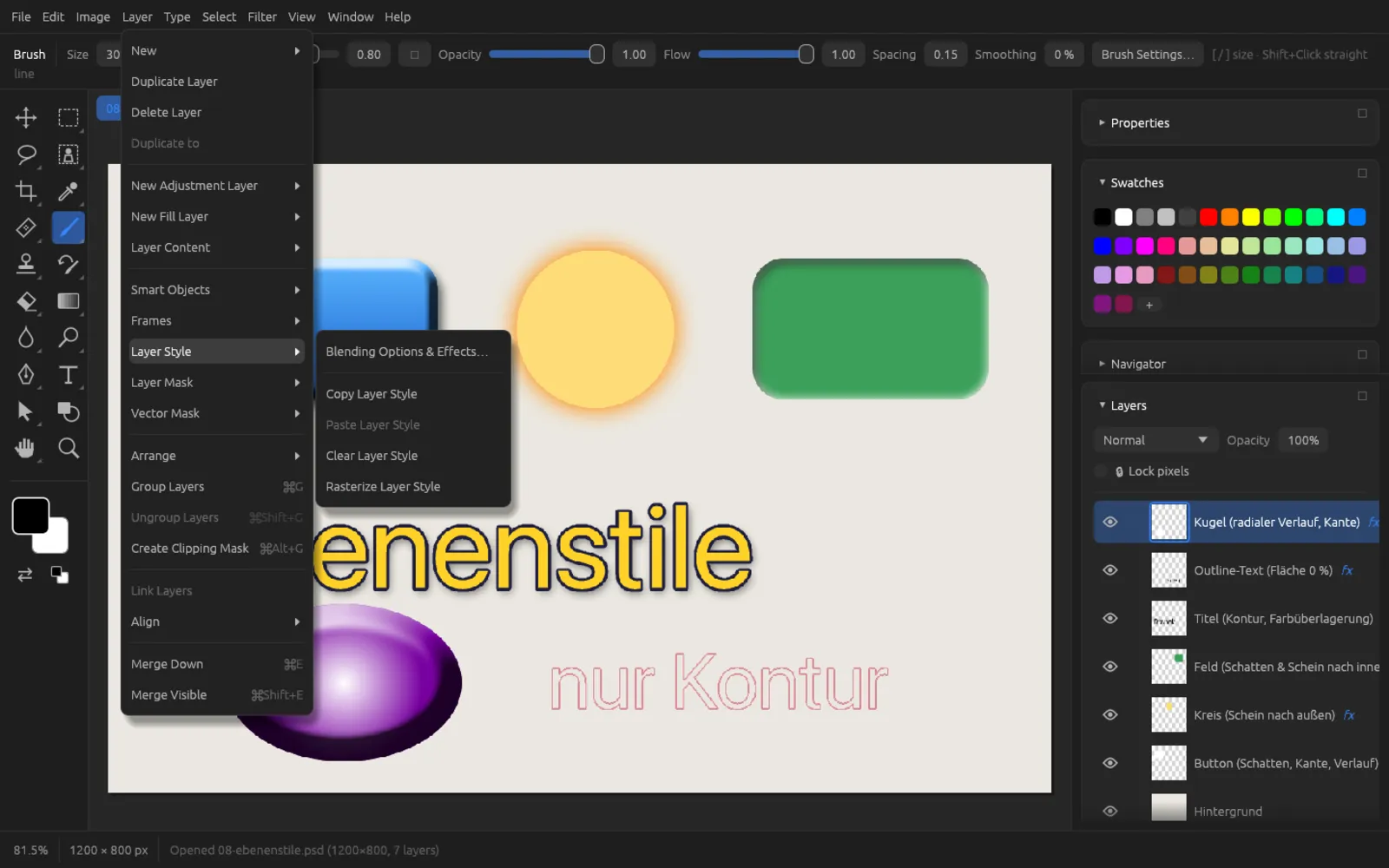Select the Pen tool
Image resolution: width=1389 pixels, height=868 pixels.
point(26,374)
